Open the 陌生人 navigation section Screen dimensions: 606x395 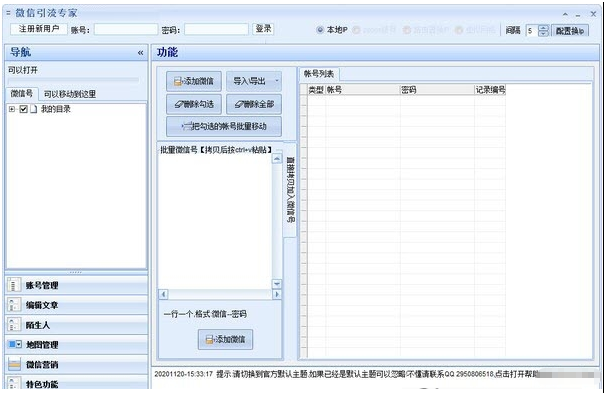click(77, 325)
